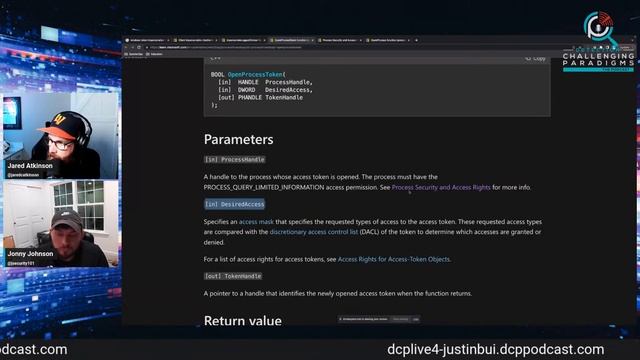
Task: Close the Process Security and Access tab
Action: [x=360, y=40]
